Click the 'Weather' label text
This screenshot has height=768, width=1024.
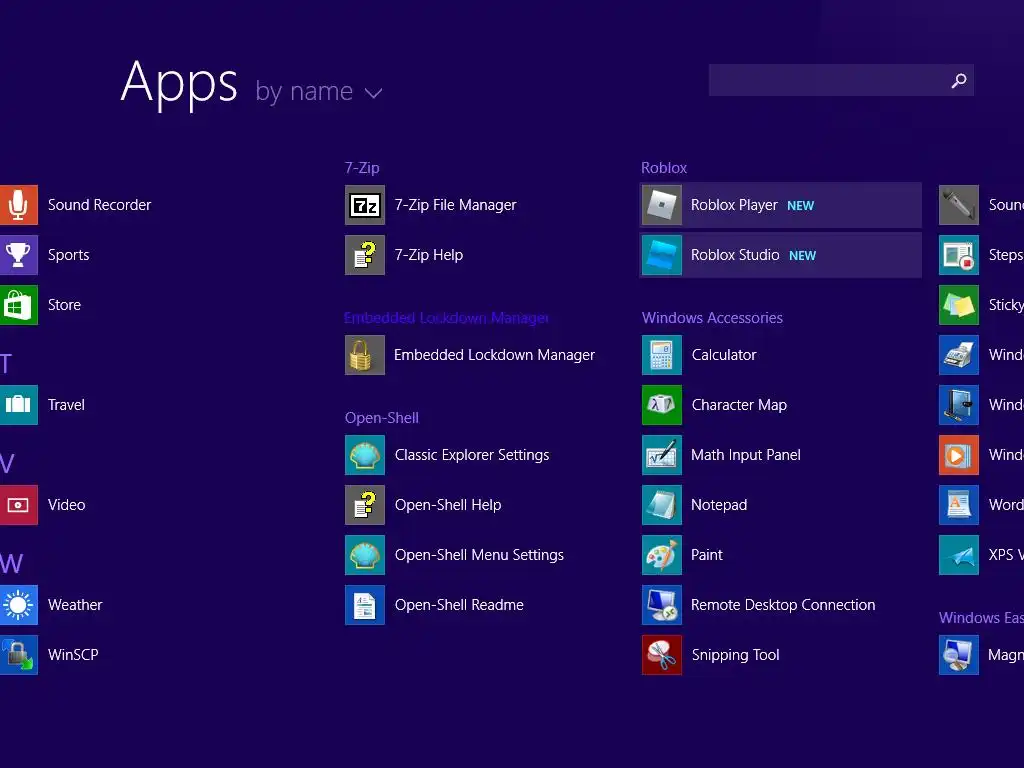75,605
